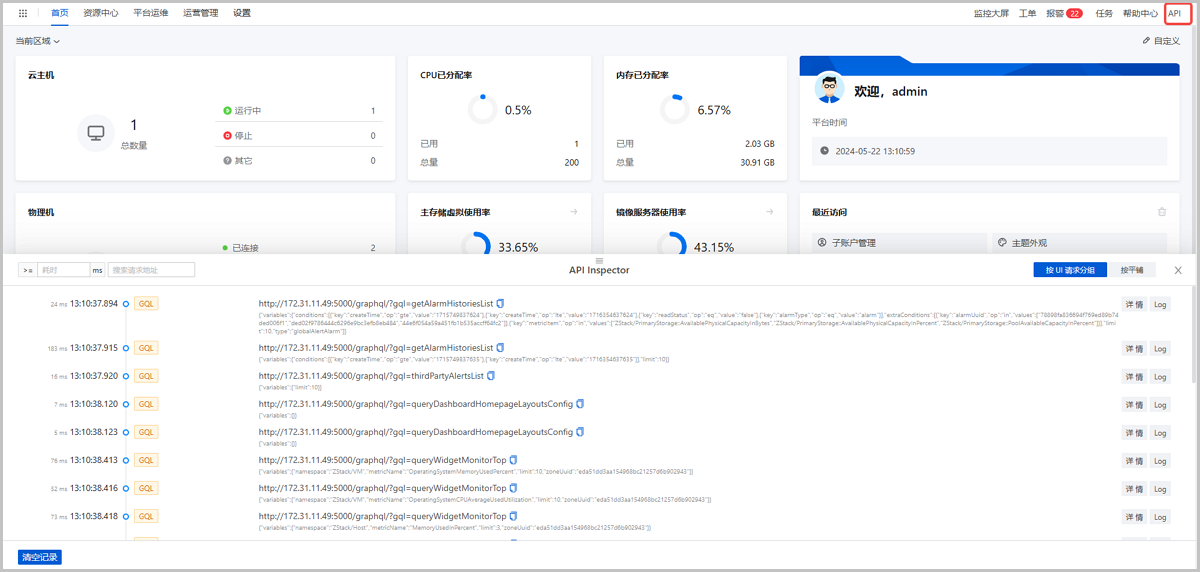
Task: Click the admin avatar image
Action: [x=827, y=89]
